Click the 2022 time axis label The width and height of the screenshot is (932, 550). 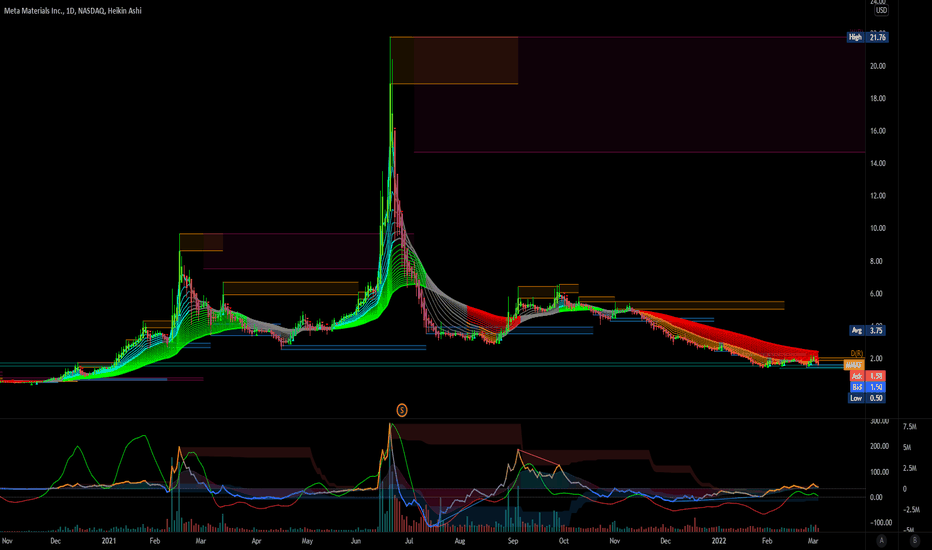tap(719, 540)
